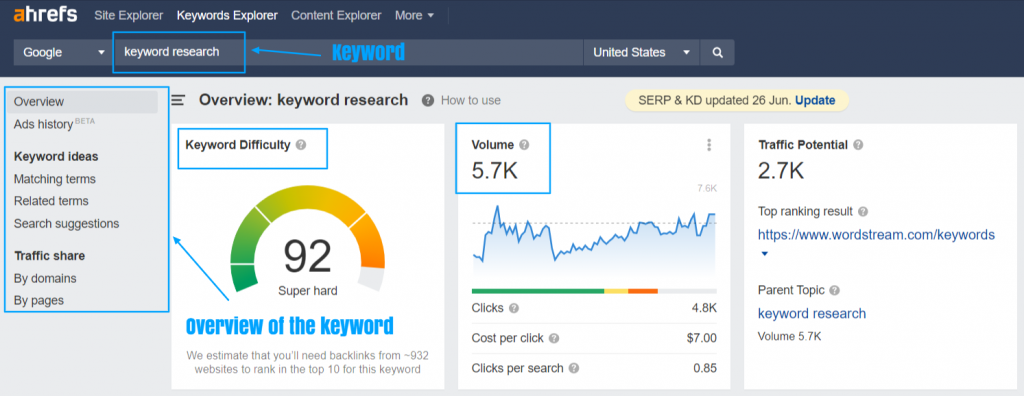Open Keywords Explorer tab
This screenshot has height=396, width=1024.
point(227,15)
